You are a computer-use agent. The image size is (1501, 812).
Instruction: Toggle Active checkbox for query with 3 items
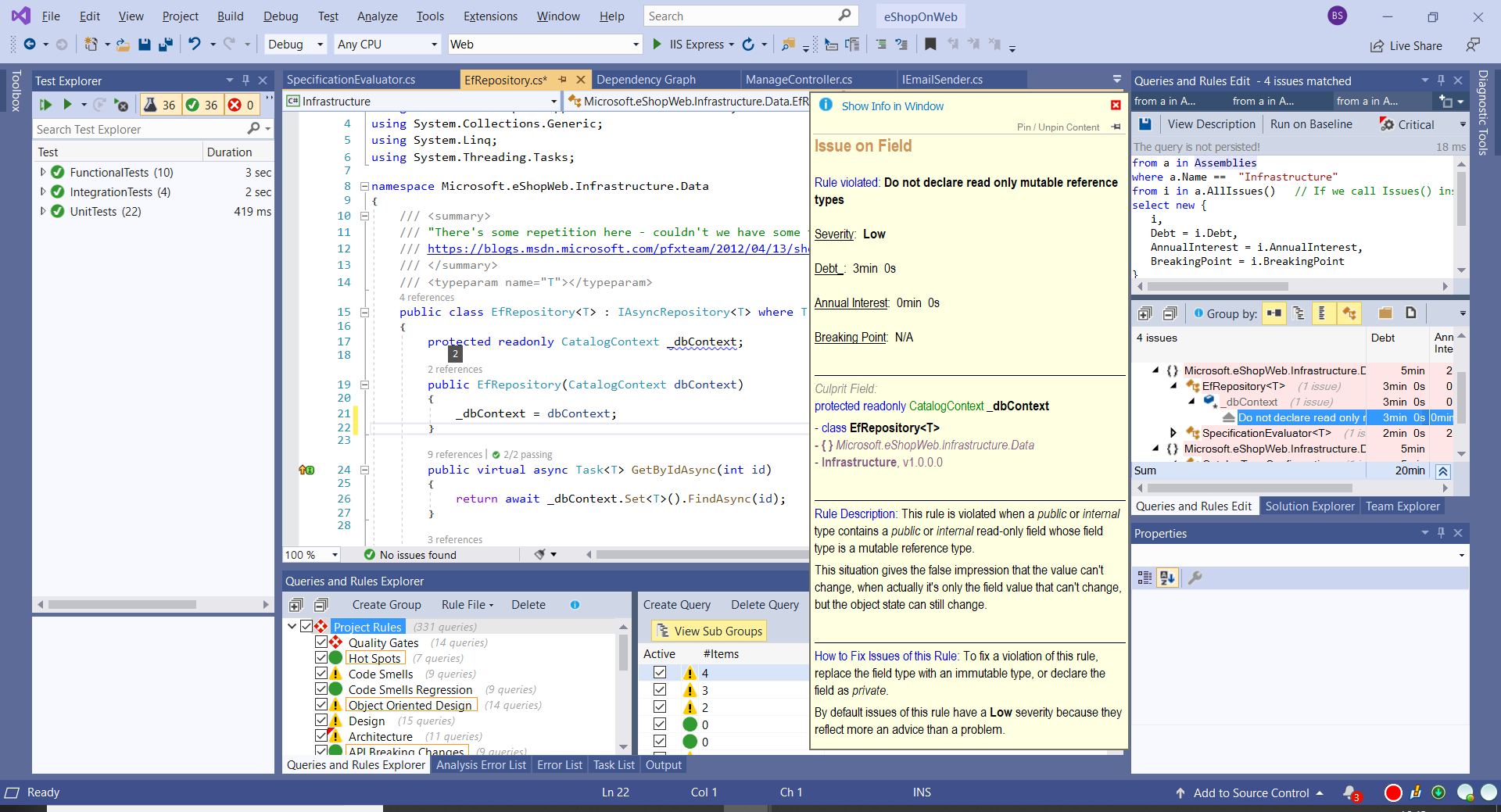(660, 690)
